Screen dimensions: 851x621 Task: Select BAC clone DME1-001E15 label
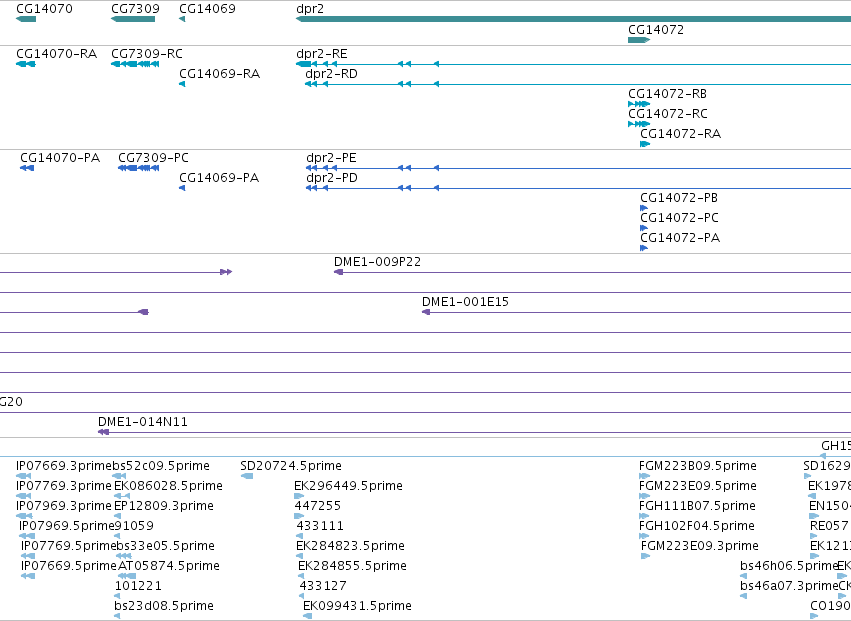(465, 302)
